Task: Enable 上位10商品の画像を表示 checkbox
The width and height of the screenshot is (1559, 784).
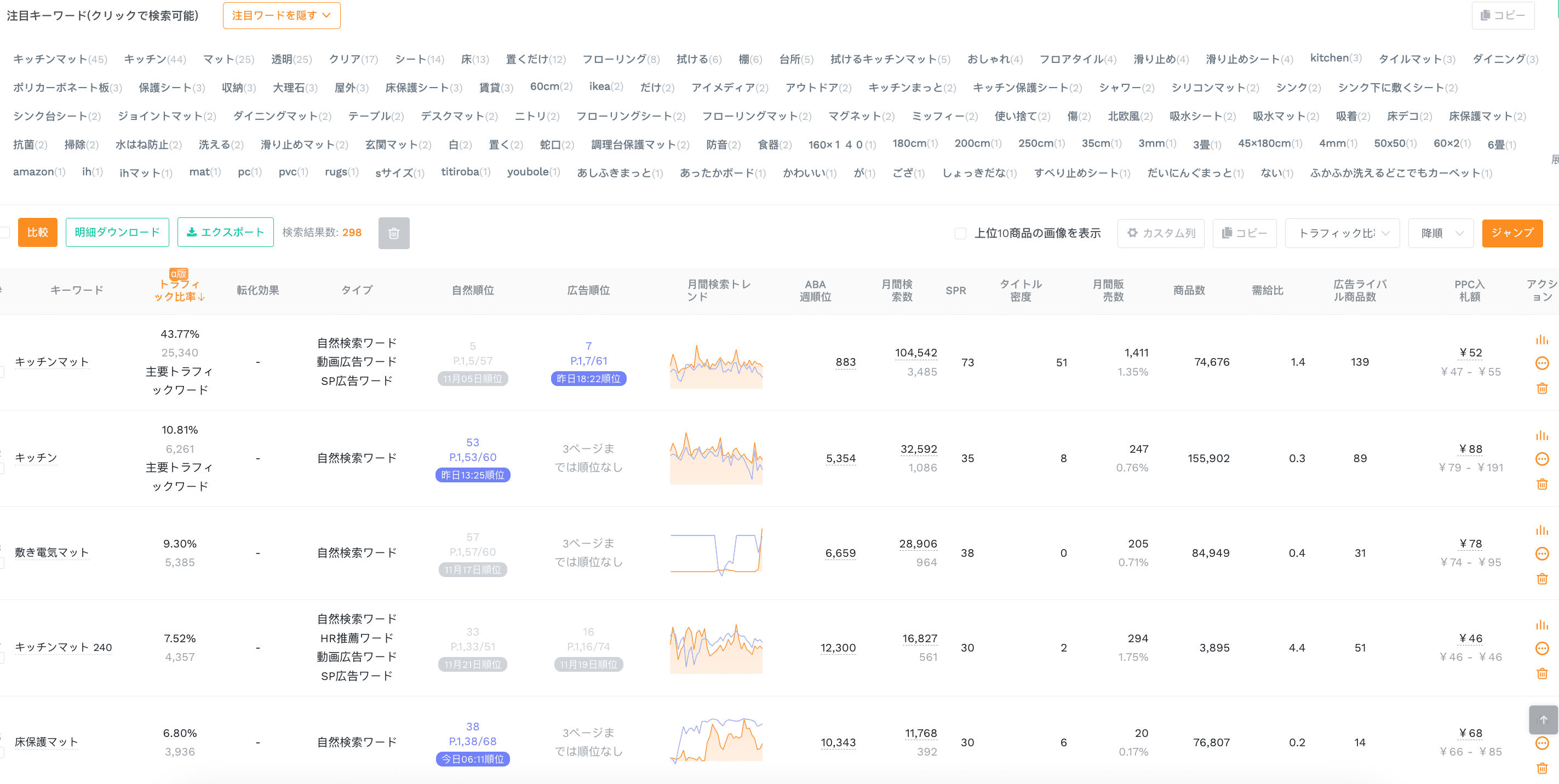Action: pyautogui.click(x=960, y=234)
